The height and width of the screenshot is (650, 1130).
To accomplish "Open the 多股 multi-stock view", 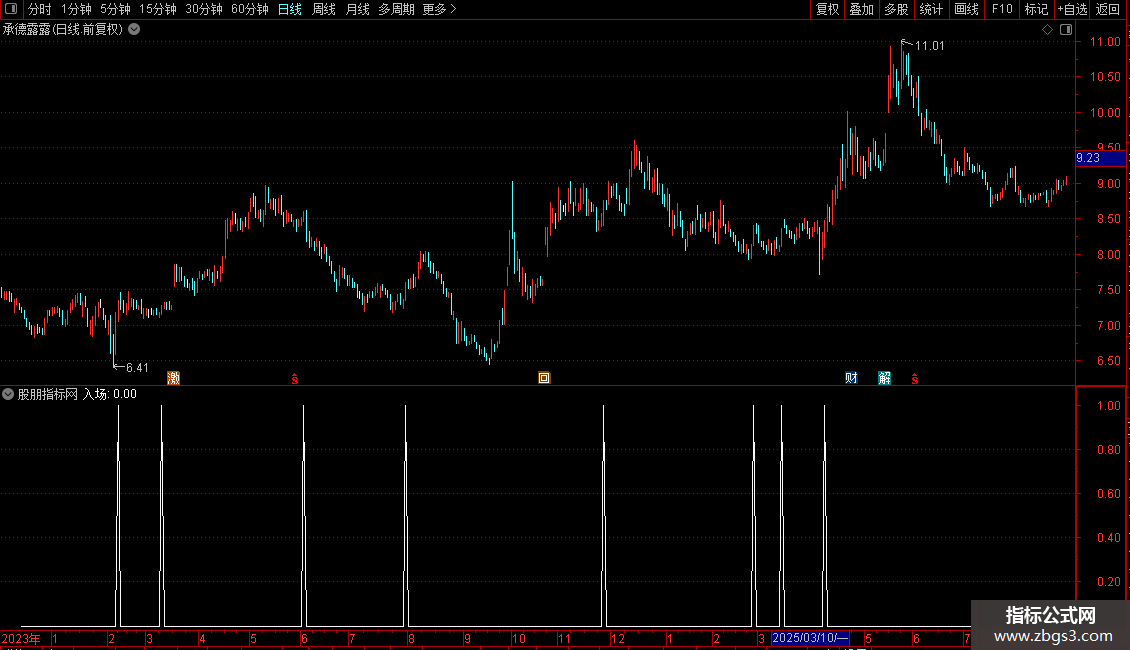I will (897, 9).
